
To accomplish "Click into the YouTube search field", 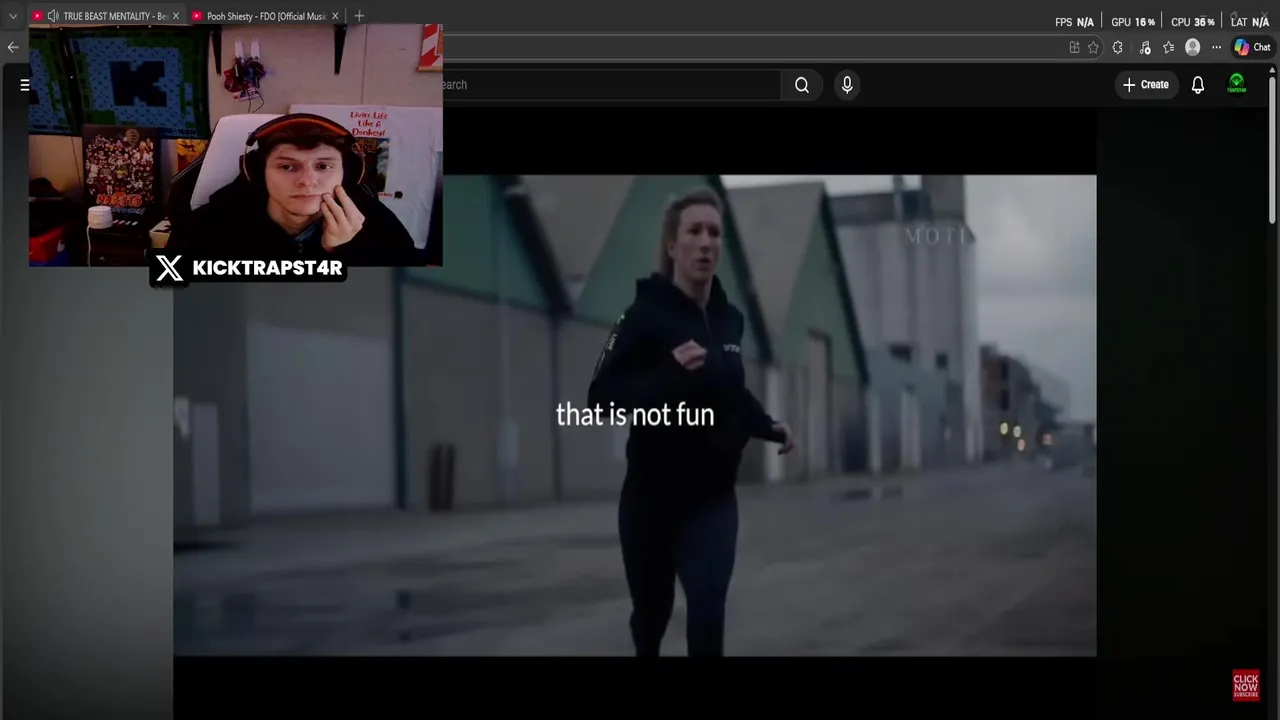I will pyautogui.click(x=610, y=85).
